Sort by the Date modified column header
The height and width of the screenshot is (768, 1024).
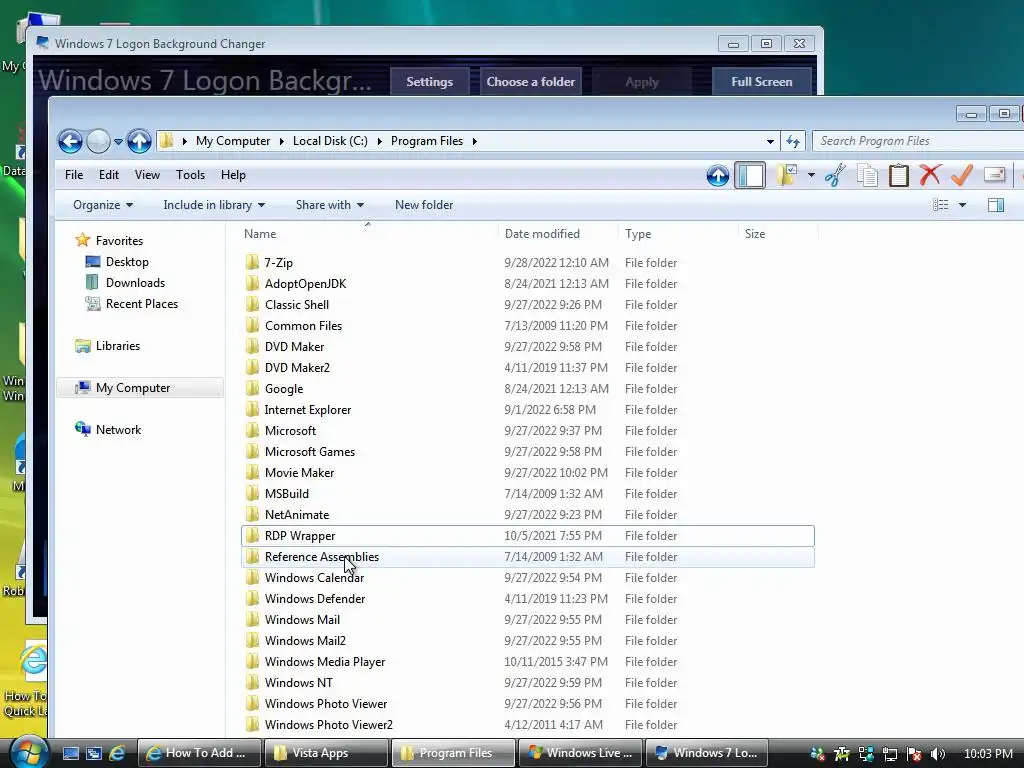(x=542, y=234)
